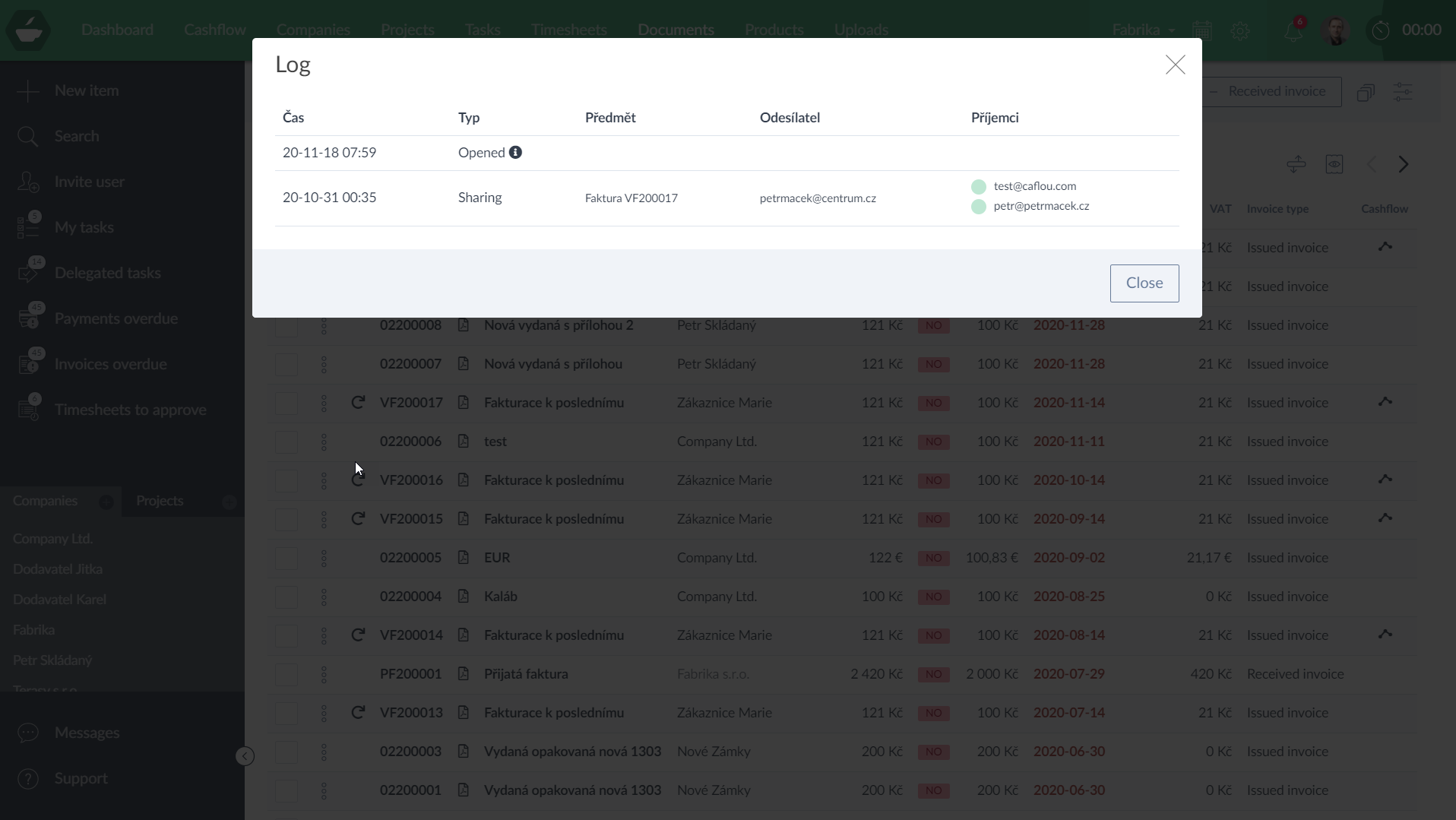1456x820 pixels.
Task: Close Log dialog with X icon
Action: [1175, 65]
